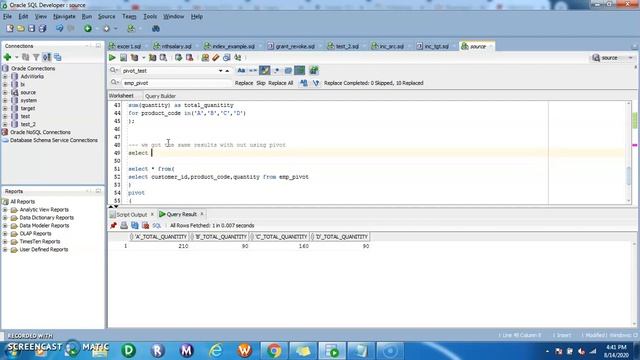Click the delete row icon in Query Result
The height and width of the screenshot is (360, 640).
point(145,225)
